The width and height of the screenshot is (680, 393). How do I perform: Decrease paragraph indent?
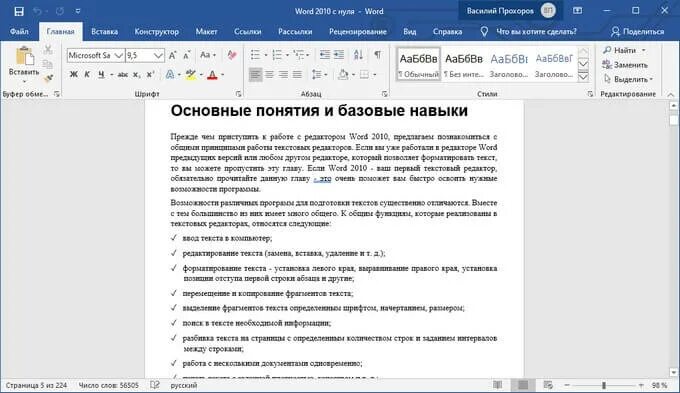(324, 55)
